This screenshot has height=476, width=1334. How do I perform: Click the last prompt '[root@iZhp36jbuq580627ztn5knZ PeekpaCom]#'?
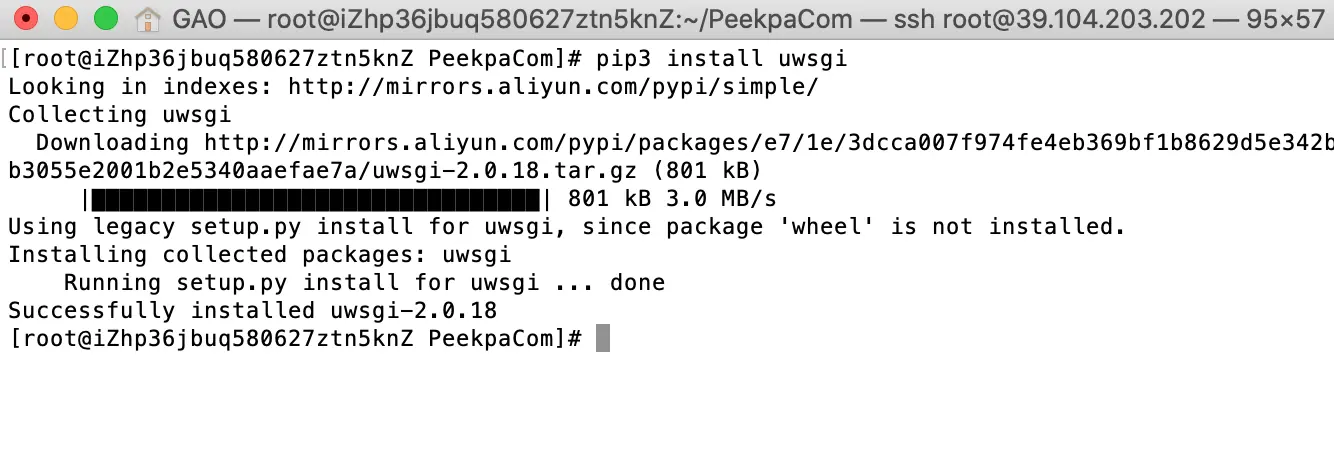tap(295, 339)
